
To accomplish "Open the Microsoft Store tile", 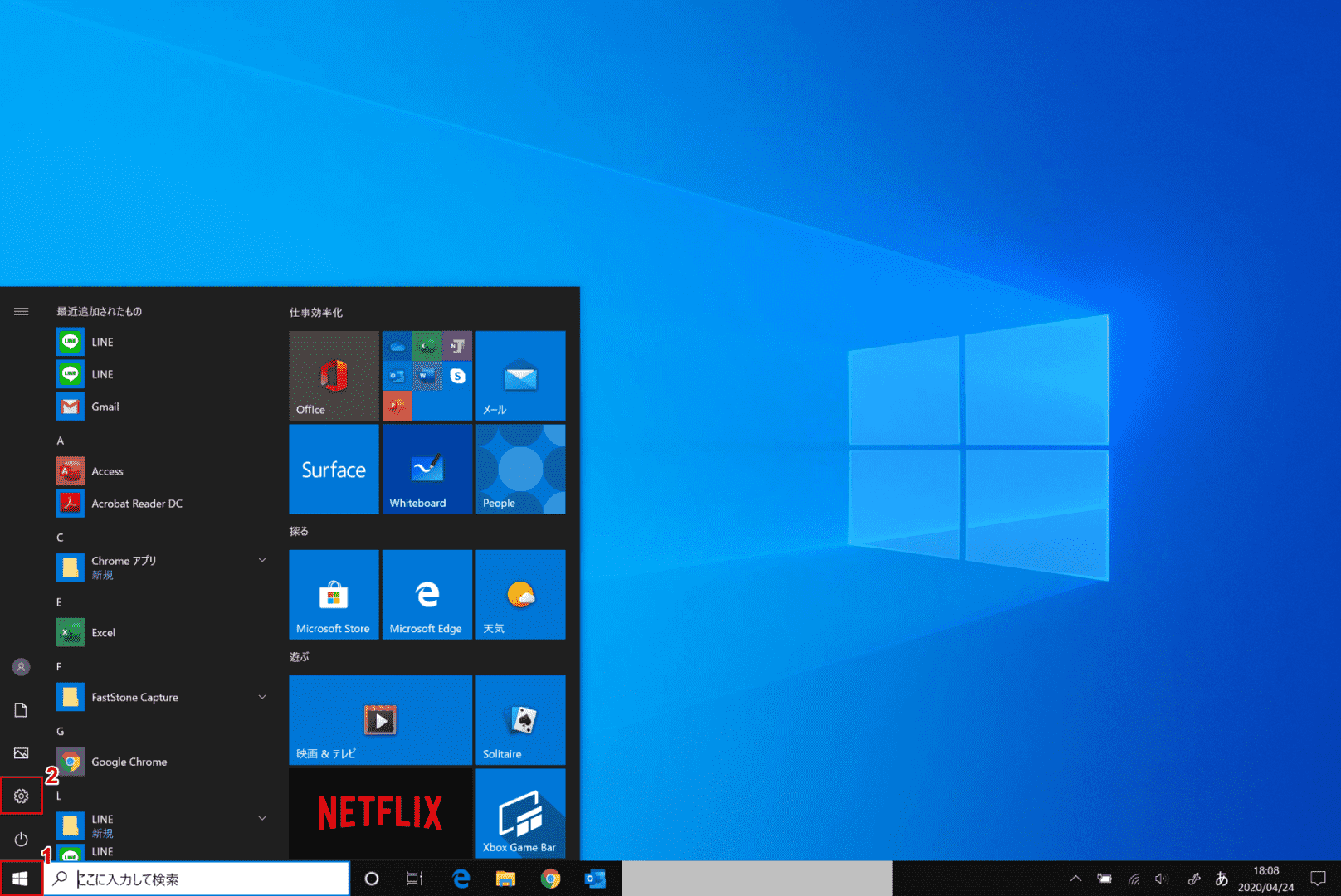I will click(x=334, y=594).
